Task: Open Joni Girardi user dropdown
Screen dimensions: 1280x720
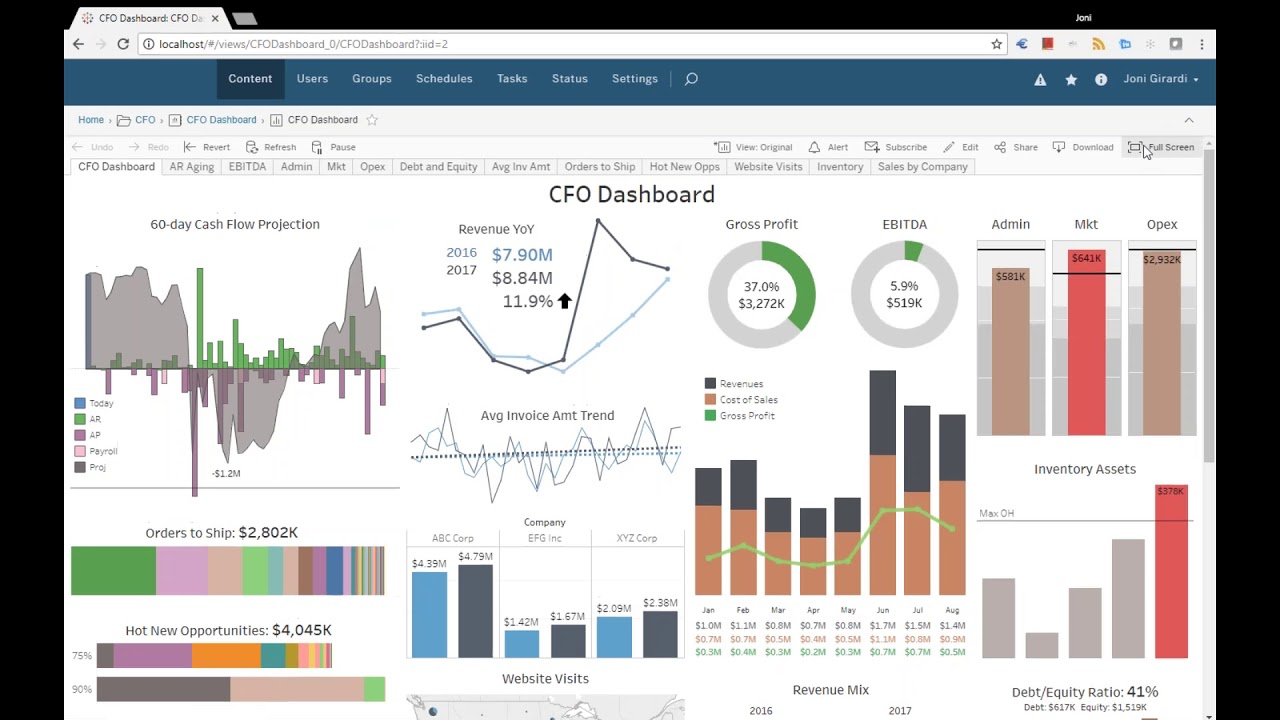Action: click(x=1160, y=79)
